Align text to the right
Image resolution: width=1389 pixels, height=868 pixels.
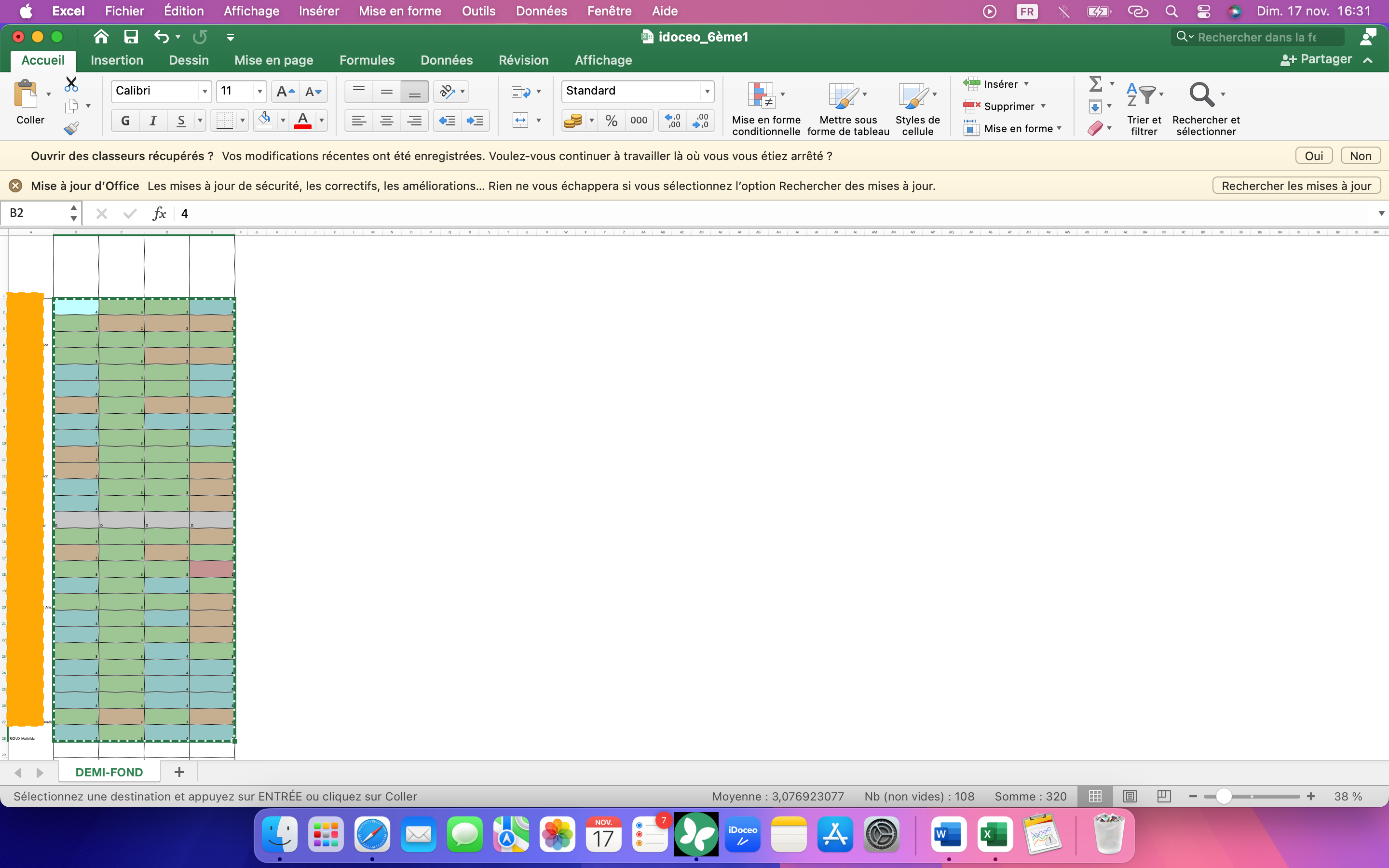click(x=414, y=121)
